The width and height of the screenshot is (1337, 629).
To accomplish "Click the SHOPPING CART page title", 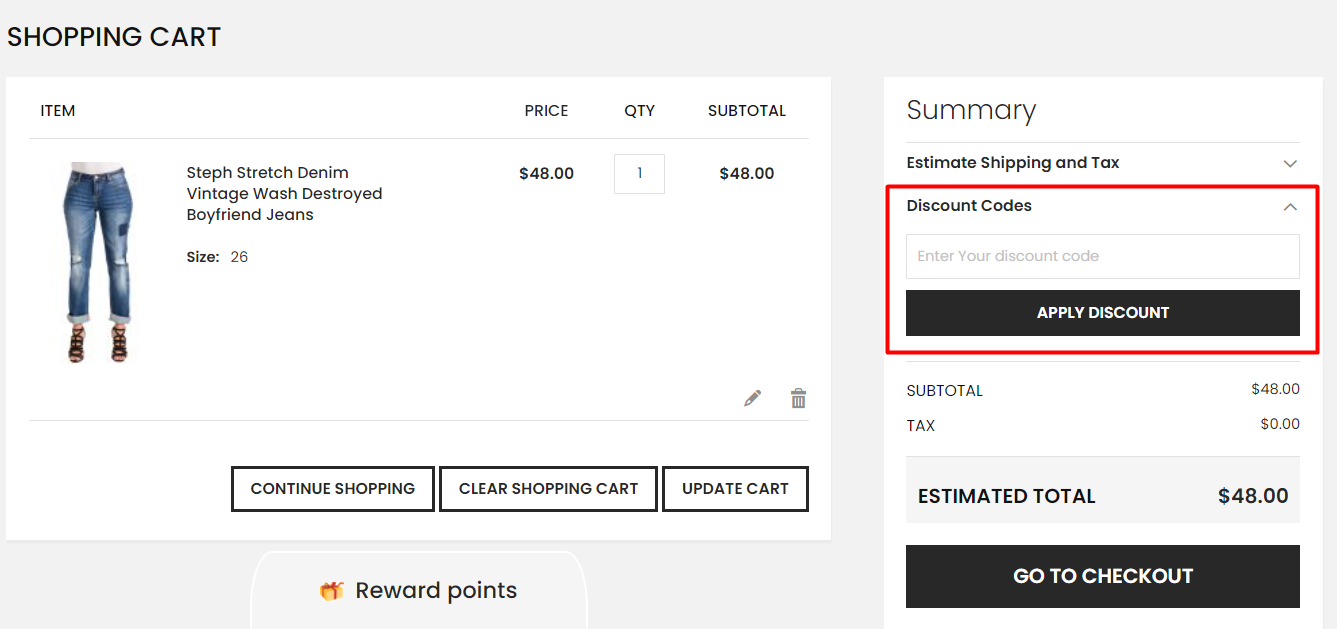I will (x=114, y=37).
